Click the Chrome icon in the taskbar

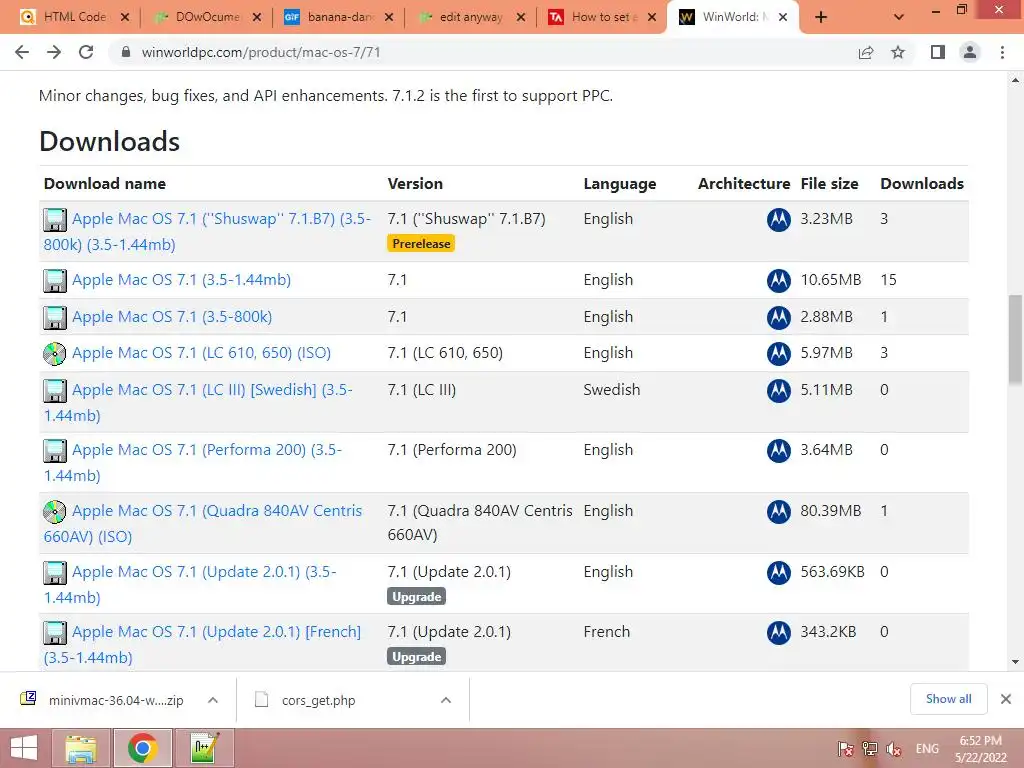(x=142, y=748)
